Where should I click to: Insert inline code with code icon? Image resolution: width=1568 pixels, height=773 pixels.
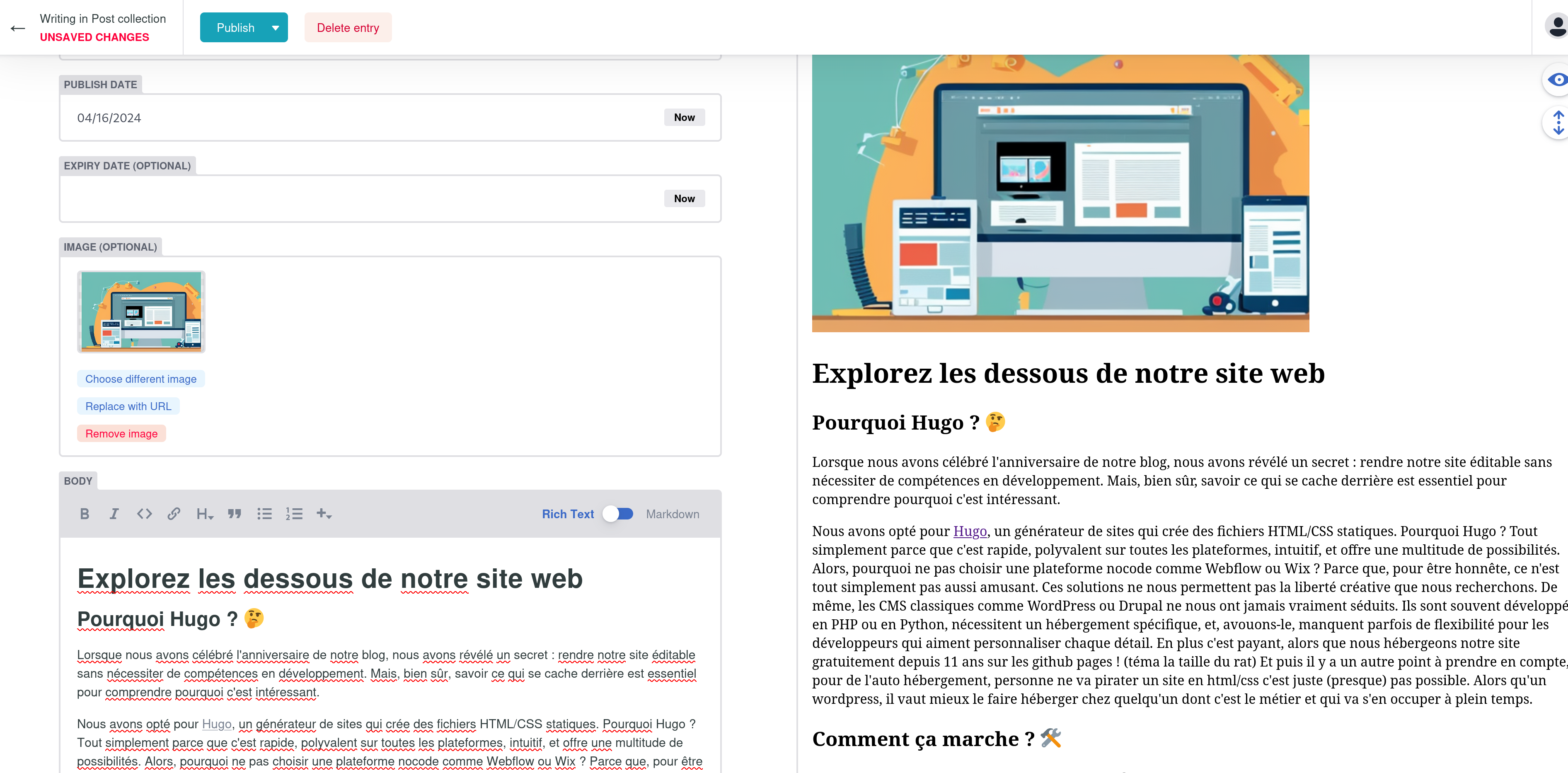pyautogui.click(x=144, y=514)
